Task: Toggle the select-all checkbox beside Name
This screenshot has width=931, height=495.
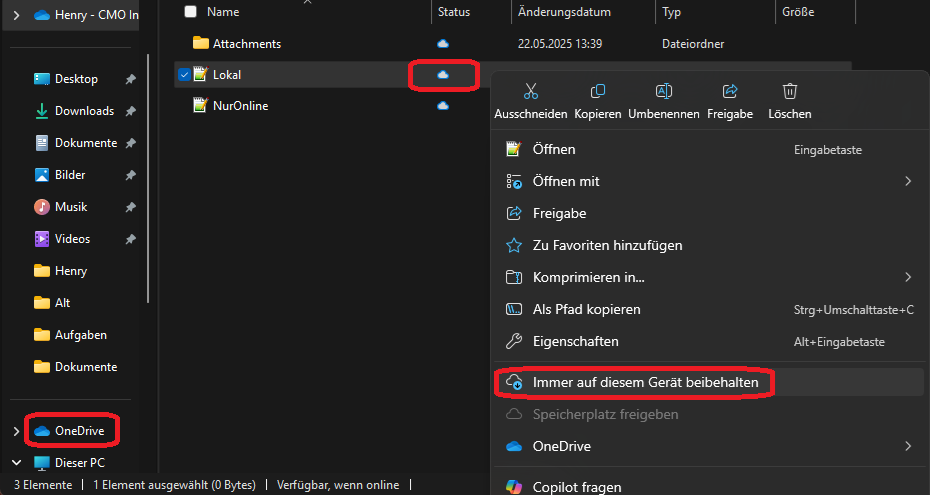Action: click(x=191, y=11)
